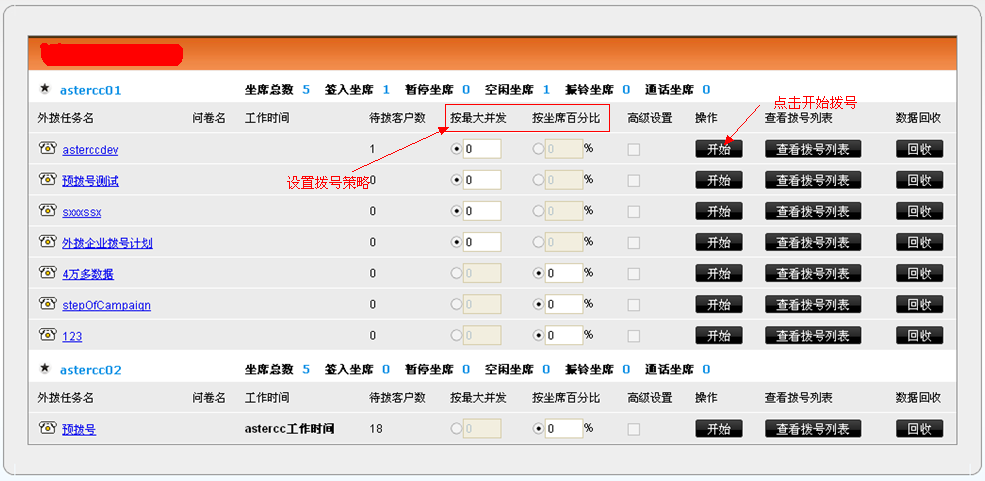The image size is (985, 481).
Task: Click the telephone icon beside sxxxssx
Action: tap(47, 210)
